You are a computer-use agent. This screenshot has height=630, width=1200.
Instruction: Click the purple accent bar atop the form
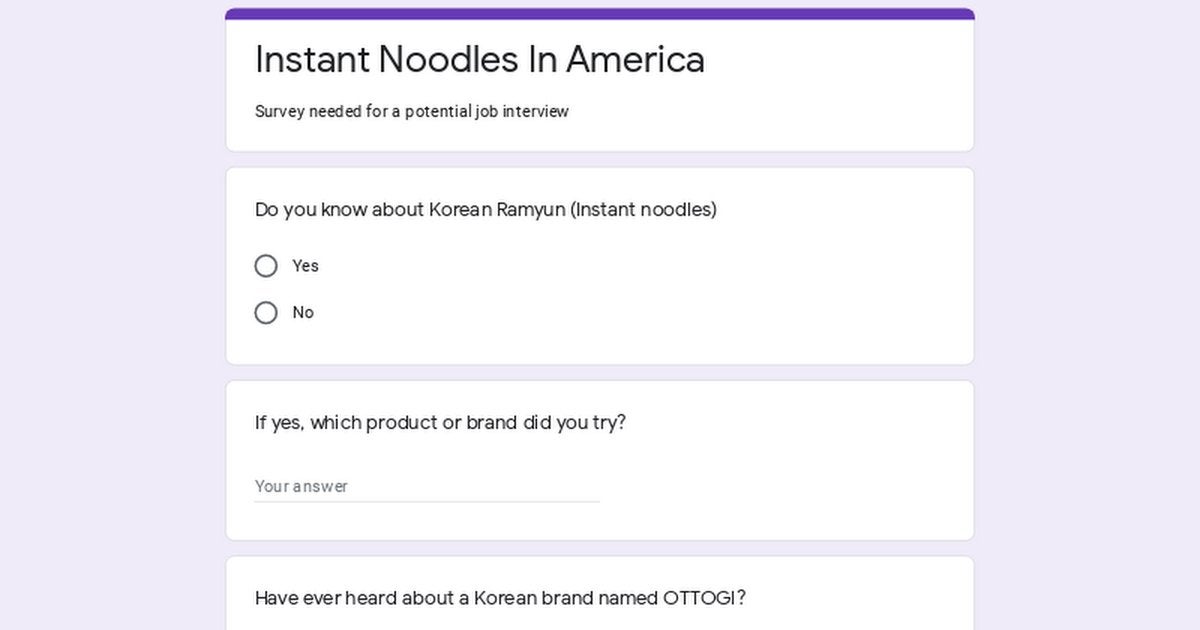tap(600, 14)
